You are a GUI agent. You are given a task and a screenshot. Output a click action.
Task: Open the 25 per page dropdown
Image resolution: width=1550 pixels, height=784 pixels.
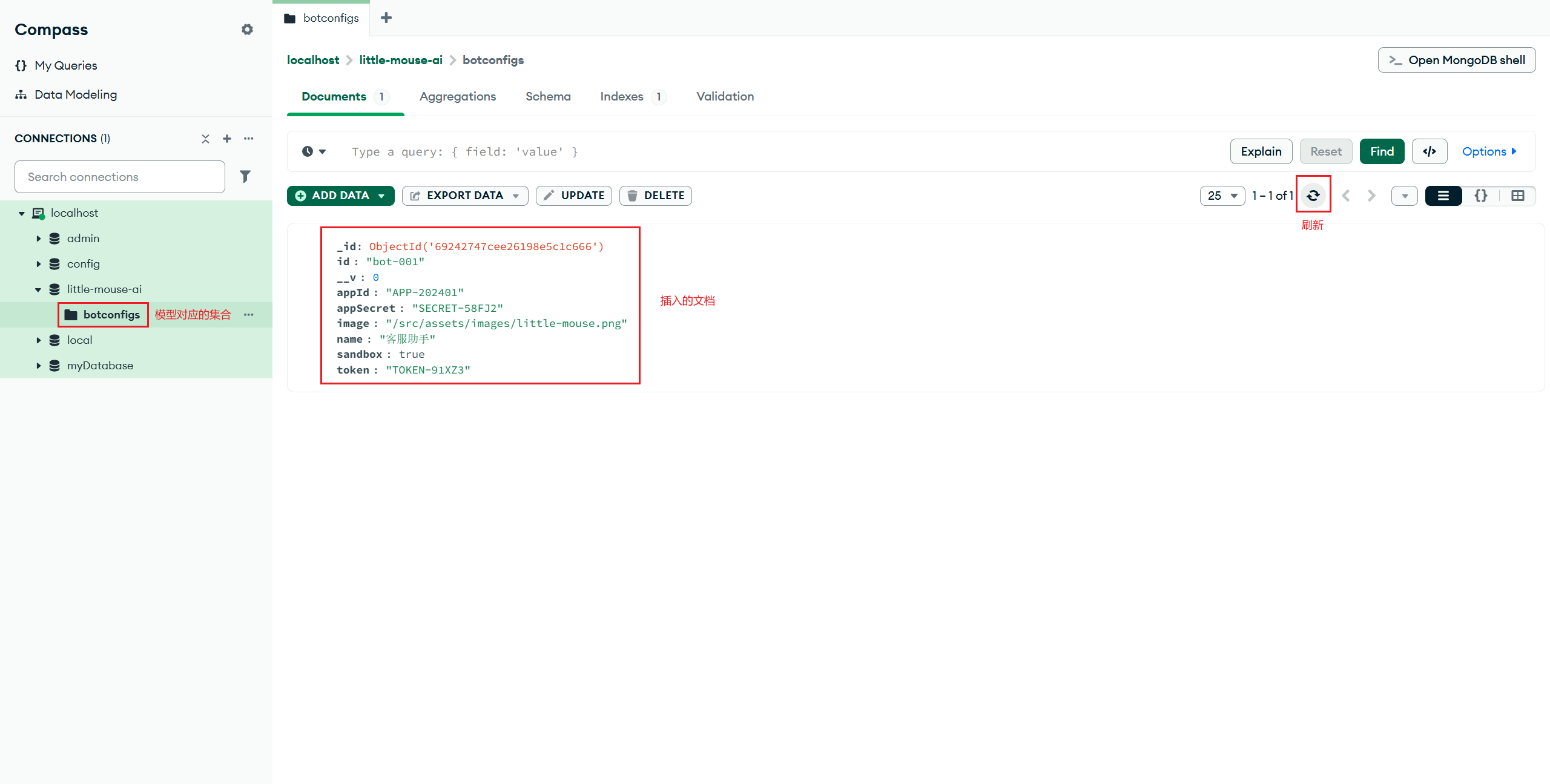pyautogui.click(x=1222, y=196)
